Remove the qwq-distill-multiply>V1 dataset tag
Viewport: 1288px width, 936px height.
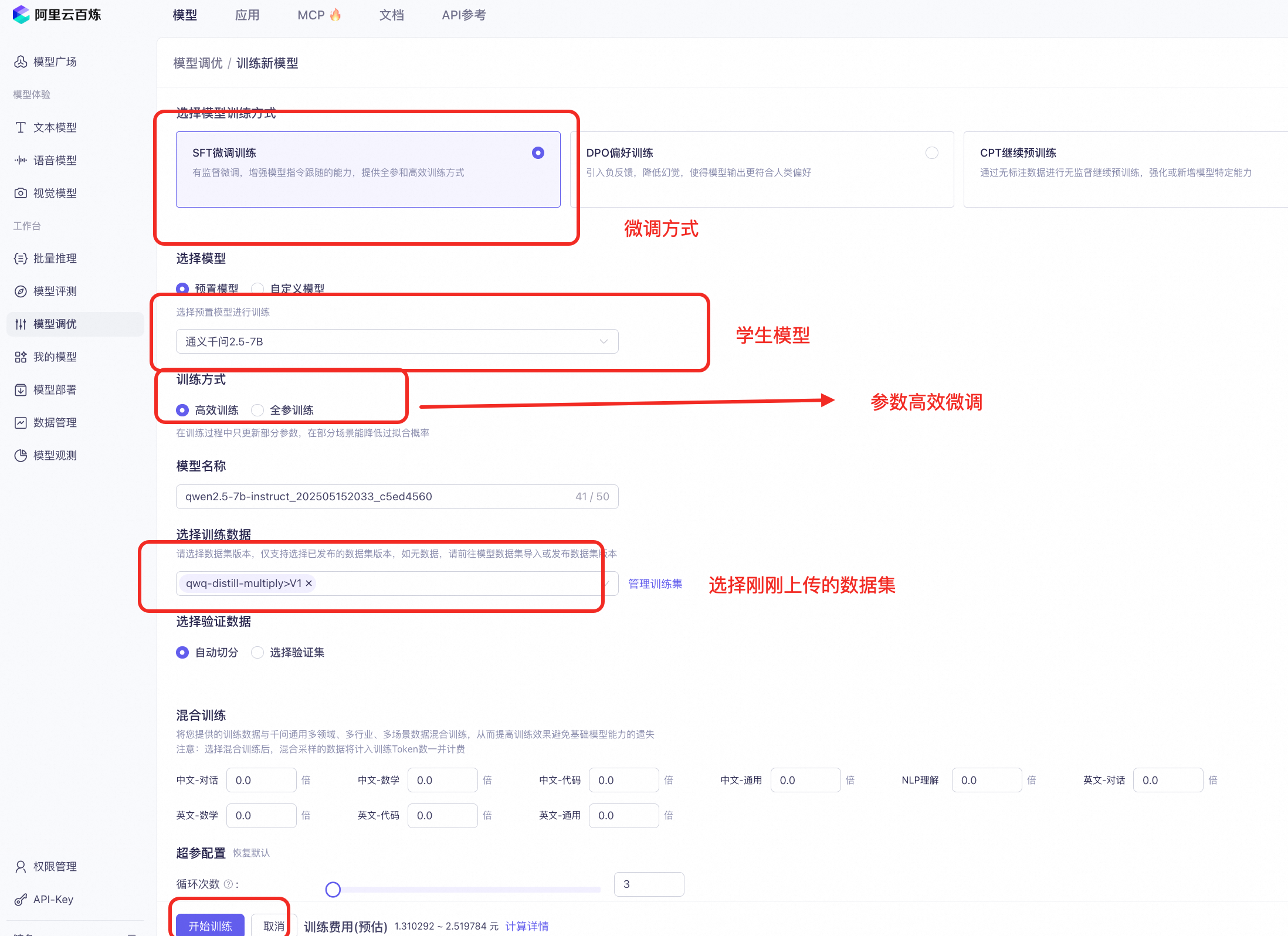309,583
